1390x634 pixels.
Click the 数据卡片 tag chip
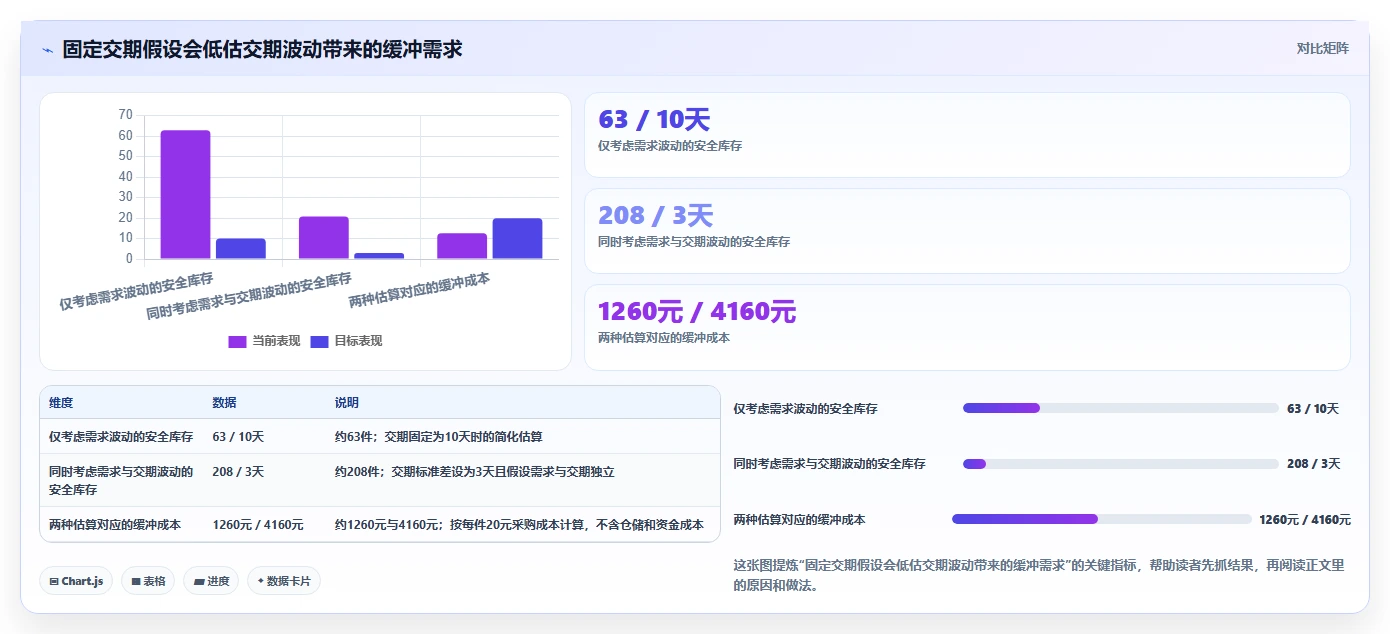284,581
